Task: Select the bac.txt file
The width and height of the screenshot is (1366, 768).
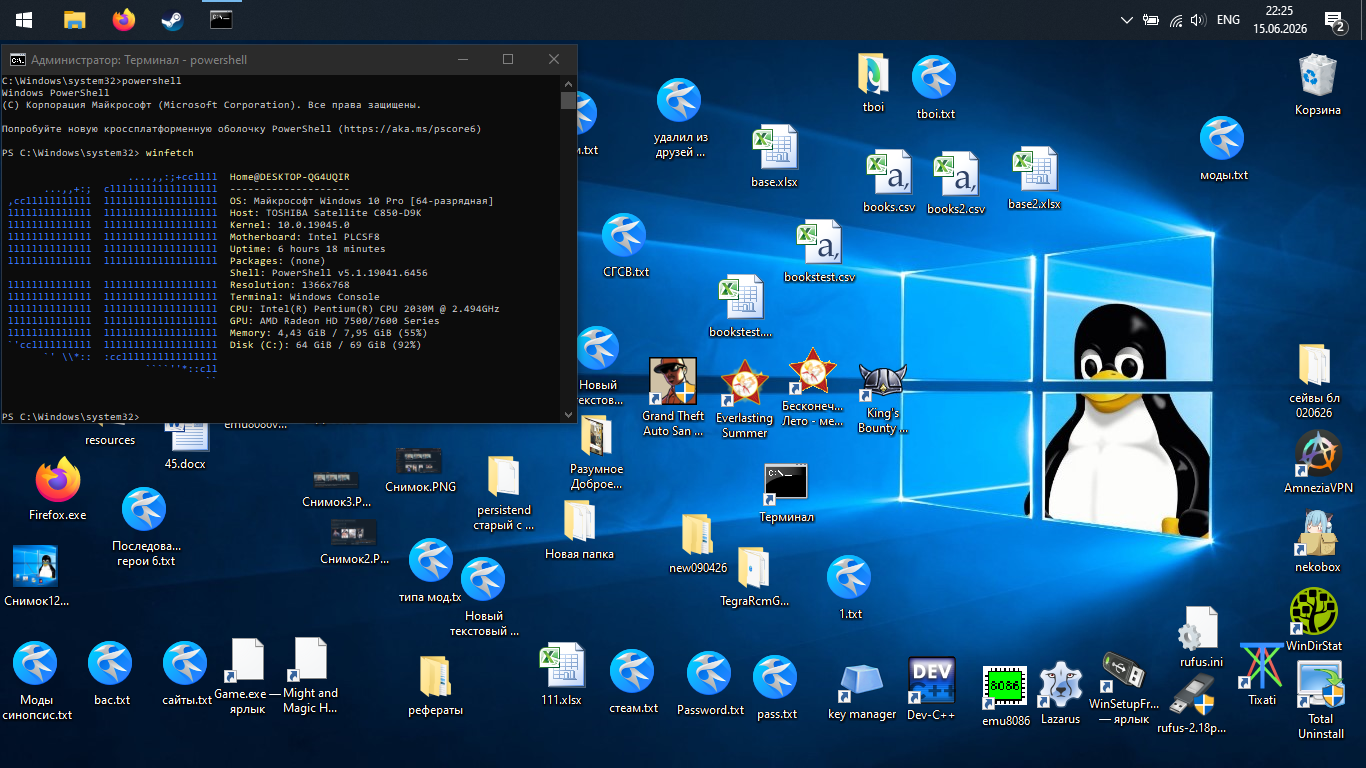Action: pos(112,674)
